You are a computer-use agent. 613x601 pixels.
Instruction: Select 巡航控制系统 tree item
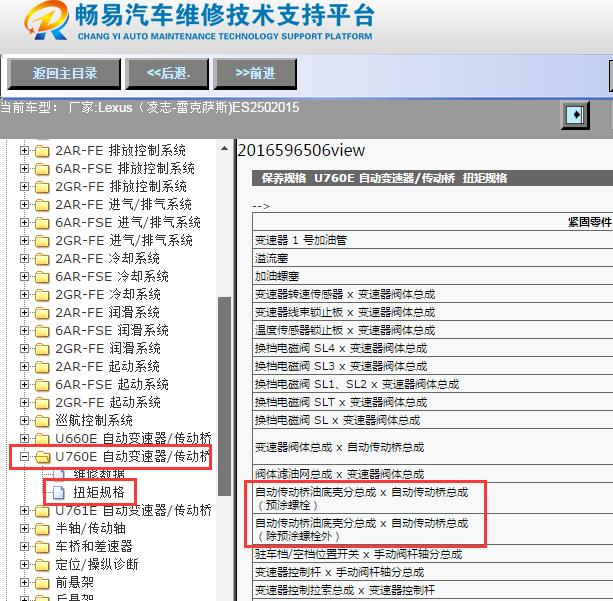pyautogui.click(x=94, y=420)
